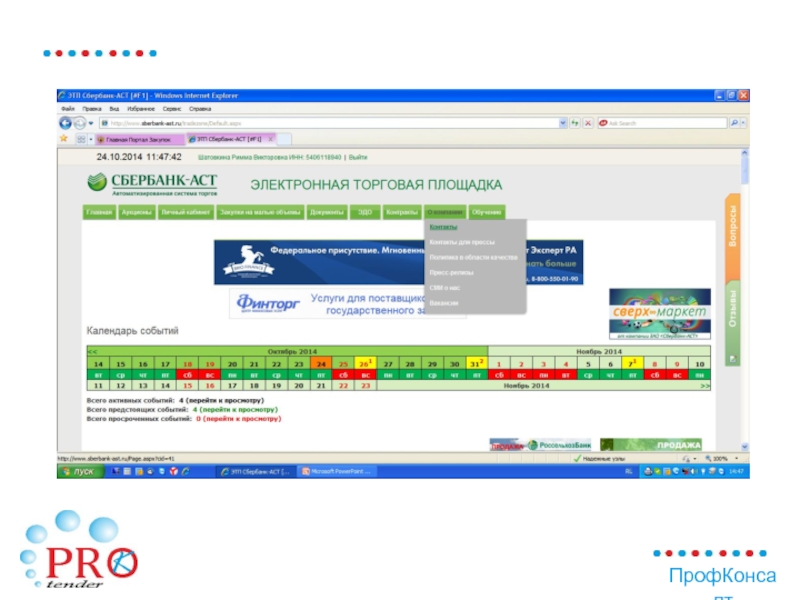Select Вакансии menu entry
The width and height of the screenshot is (800, 600).
(x=444, y=303)
